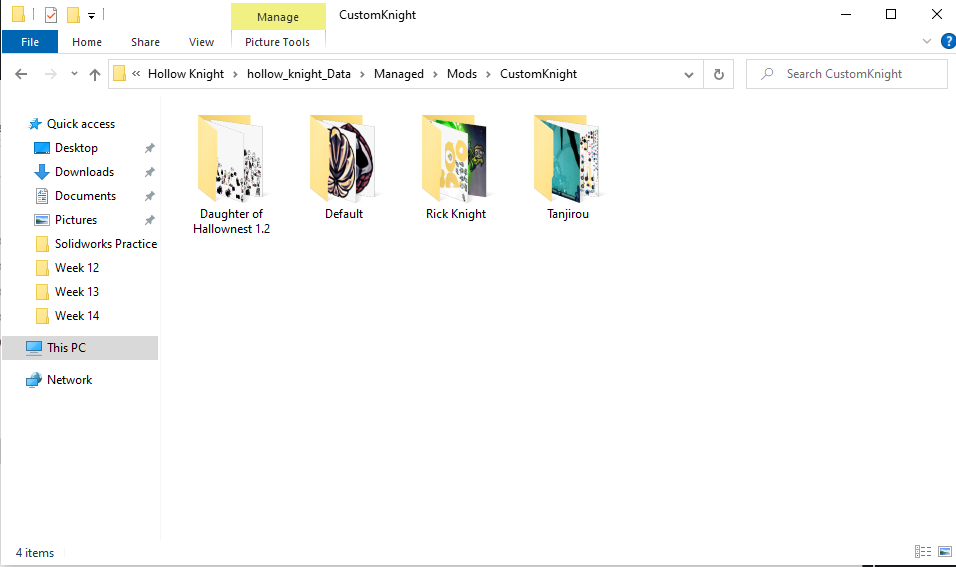Open Customize Quick Access Toolbar dropdown

coord(91,16)
